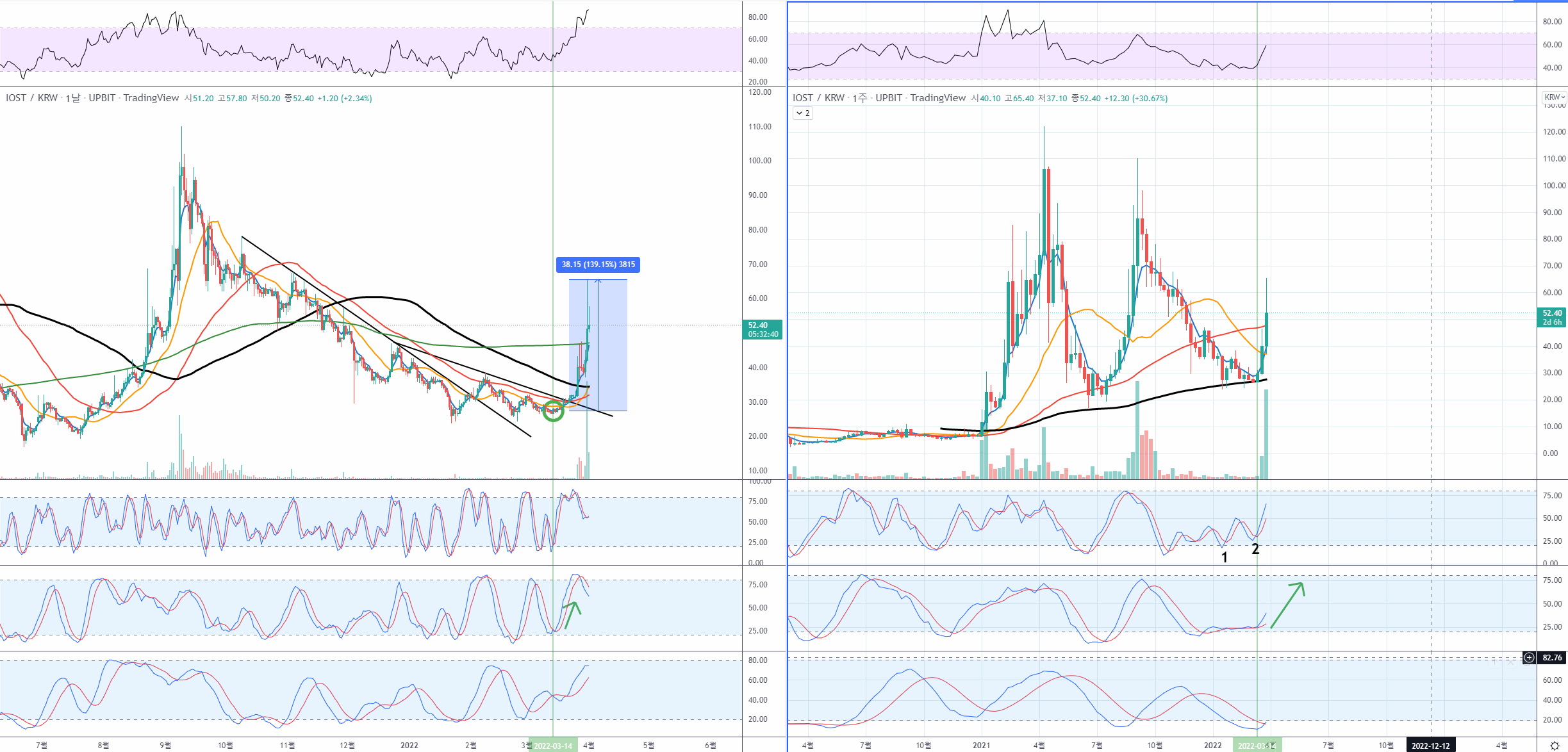Click the 52.40 2d 6h price label on weekly axis
The width and height of the screenshot is (1568, 752).
pos(1551,318)
